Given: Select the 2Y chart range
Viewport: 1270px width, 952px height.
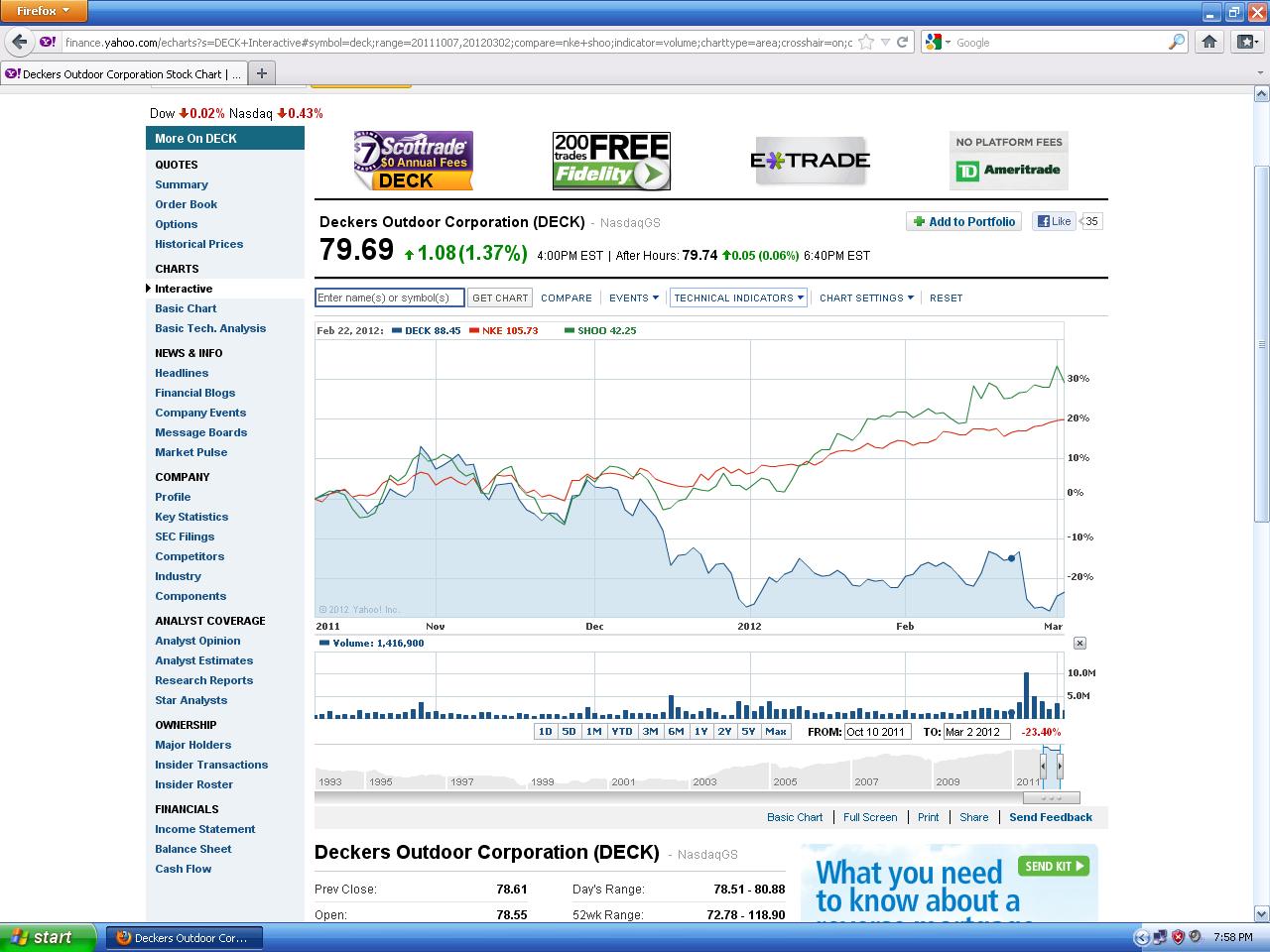Looking at the screenshot, I should click(724, 732).
